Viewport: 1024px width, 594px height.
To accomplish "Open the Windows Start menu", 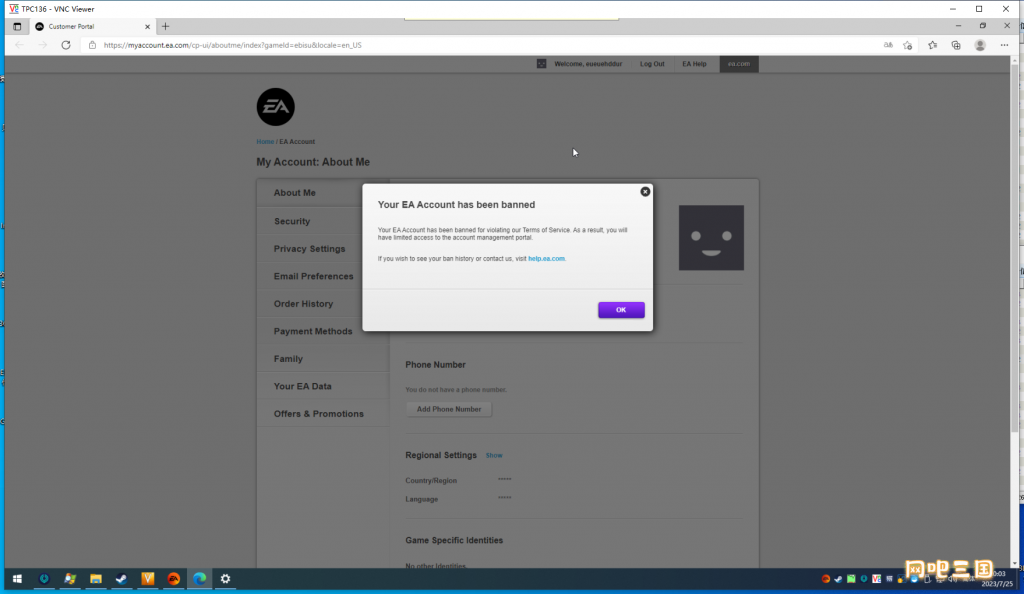I will [x=18, y=579].
